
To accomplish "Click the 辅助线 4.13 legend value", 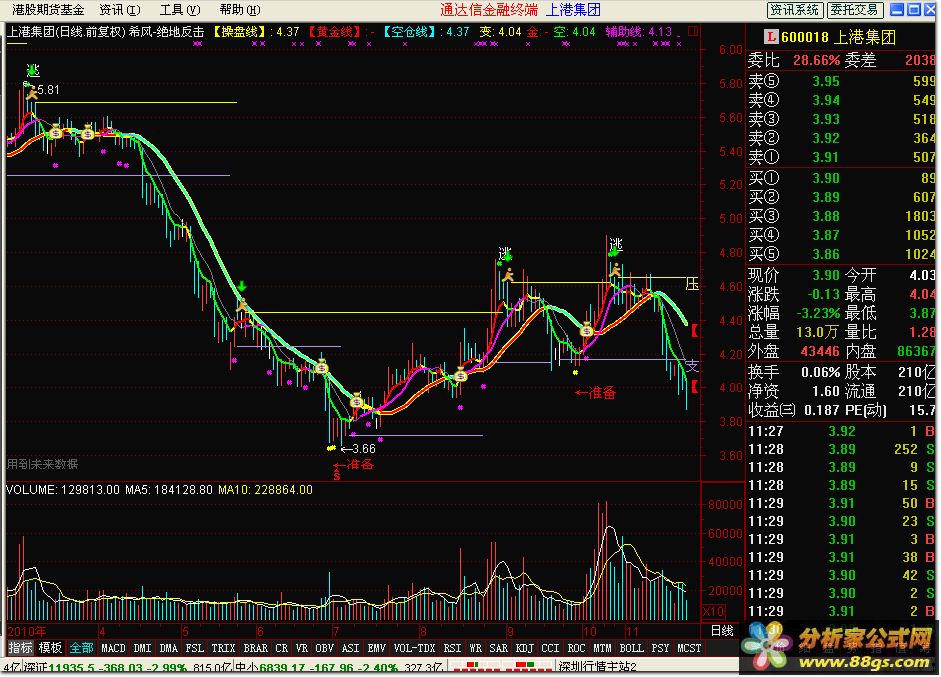I will (x=639, y=31).
